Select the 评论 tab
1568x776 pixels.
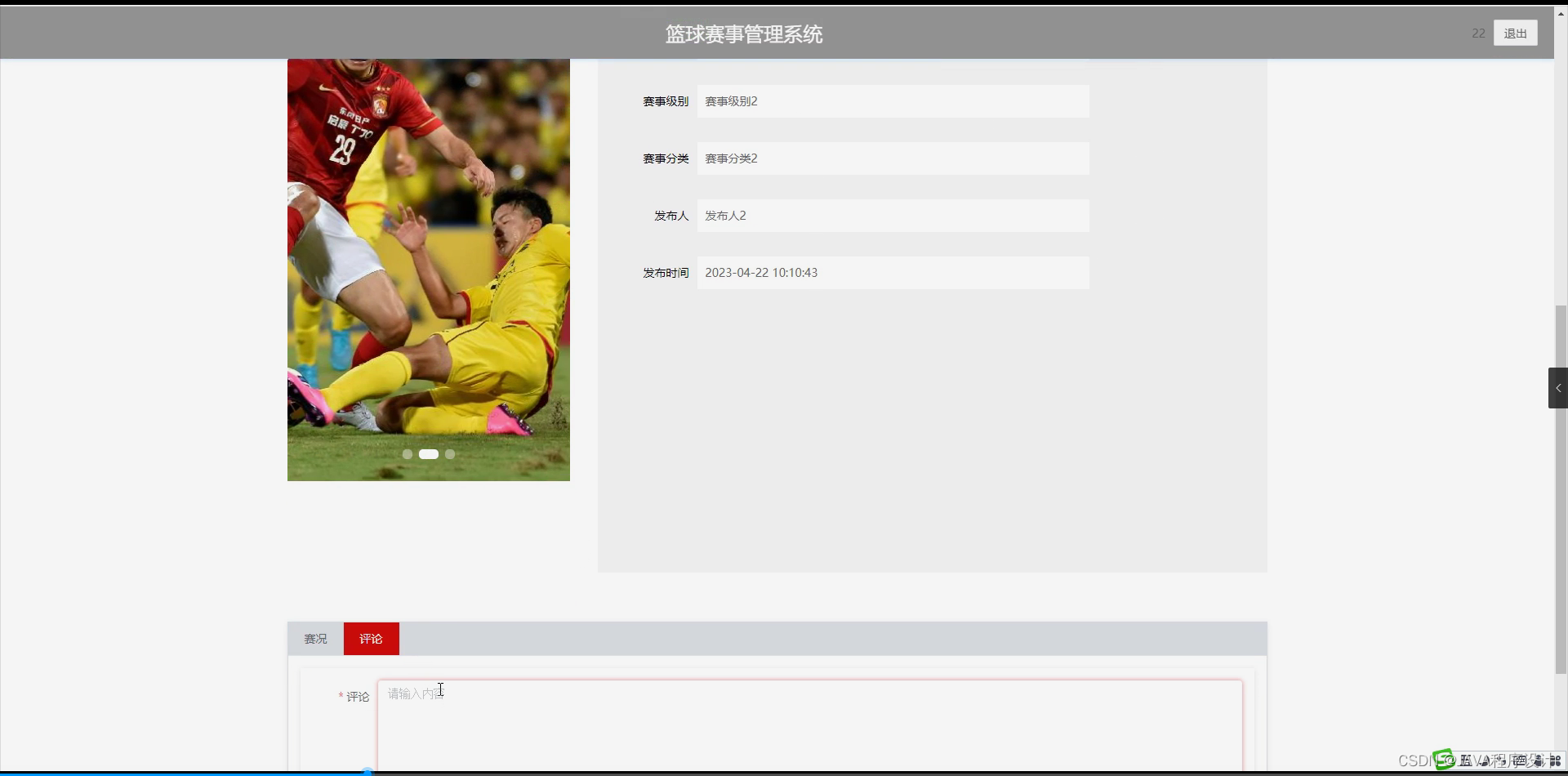371,639
